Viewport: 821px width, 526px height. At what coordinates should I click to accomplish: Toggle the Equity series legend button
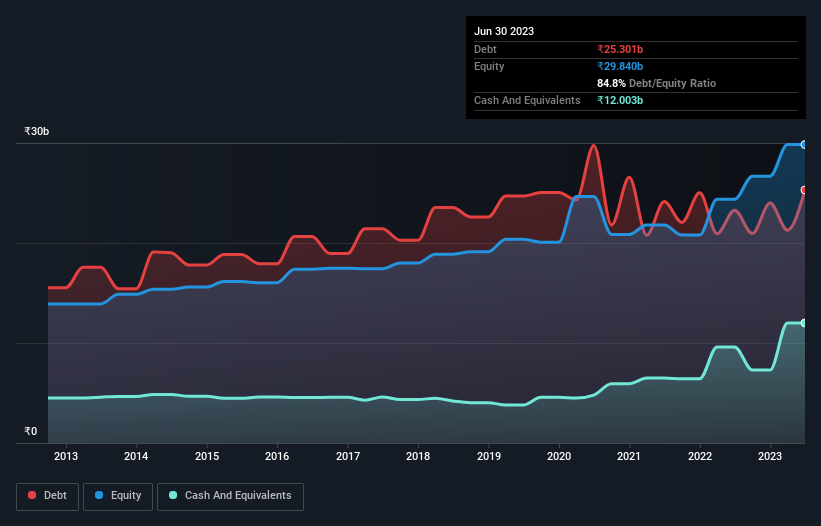[118, 496]
